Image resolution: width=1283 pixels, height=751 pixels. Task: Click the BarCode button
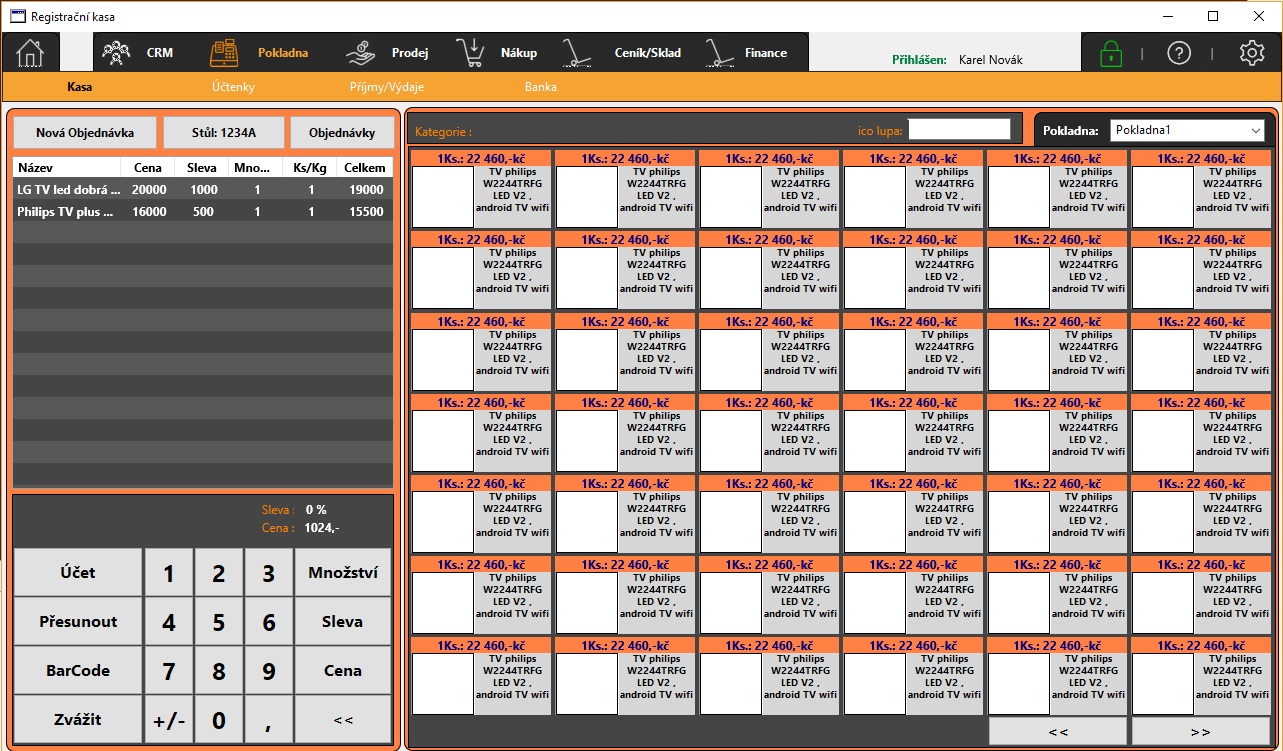tap(78, 670)
